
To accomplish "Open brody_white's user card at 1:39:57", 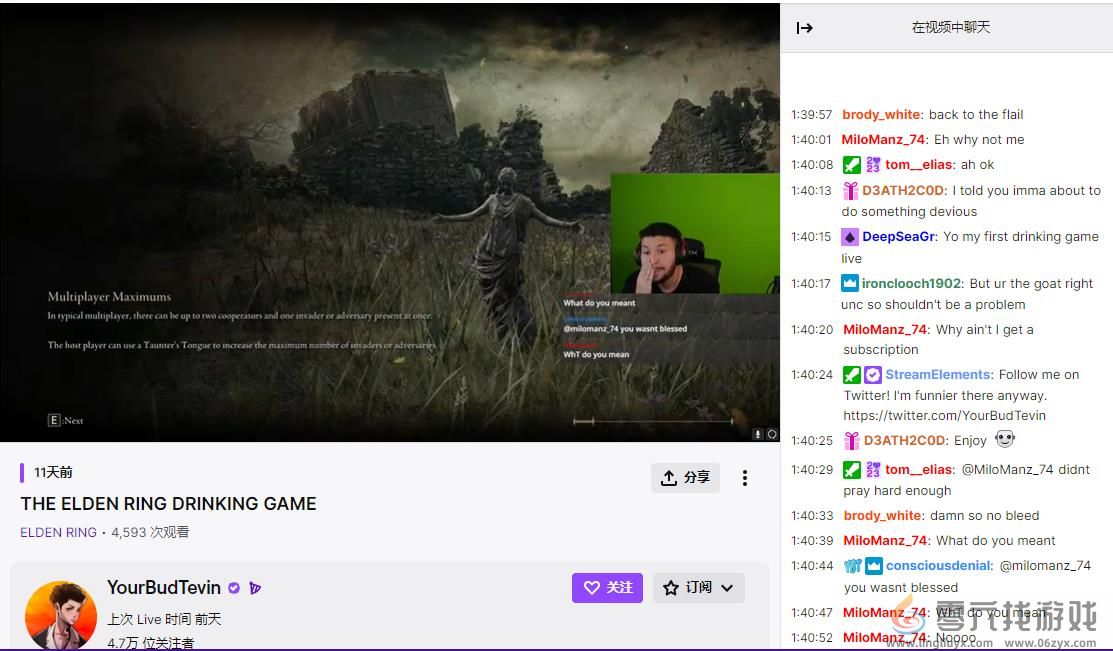I will pos(881,115).
